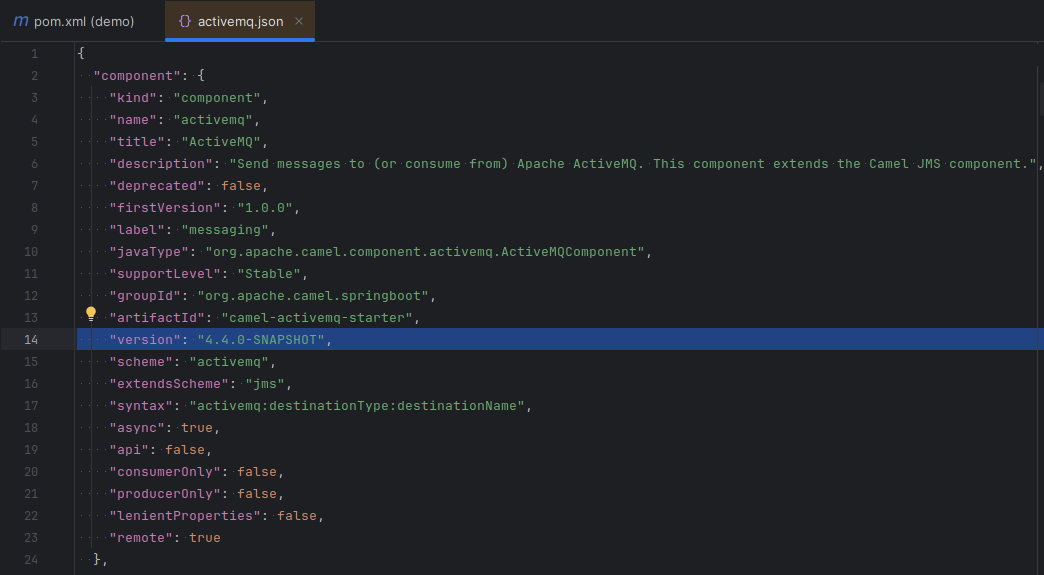Image resolution: width=1044 pixels, height=575 pixels.
Task: Click the JSON braces icon on activemq.json tab
Action: point(185,21)
